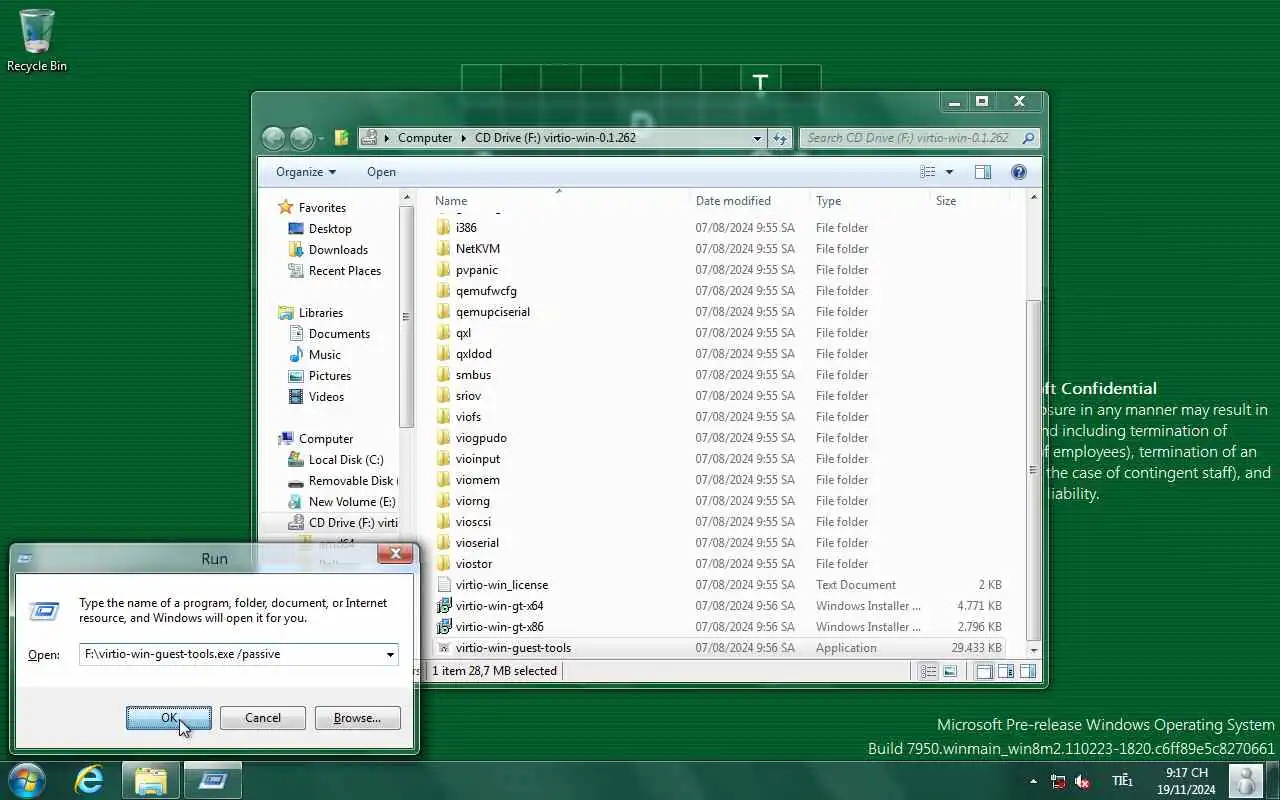Click the network status tray icon
Screen dimensions: 1280x800
pyautogui.click(x=1058, y=781)
